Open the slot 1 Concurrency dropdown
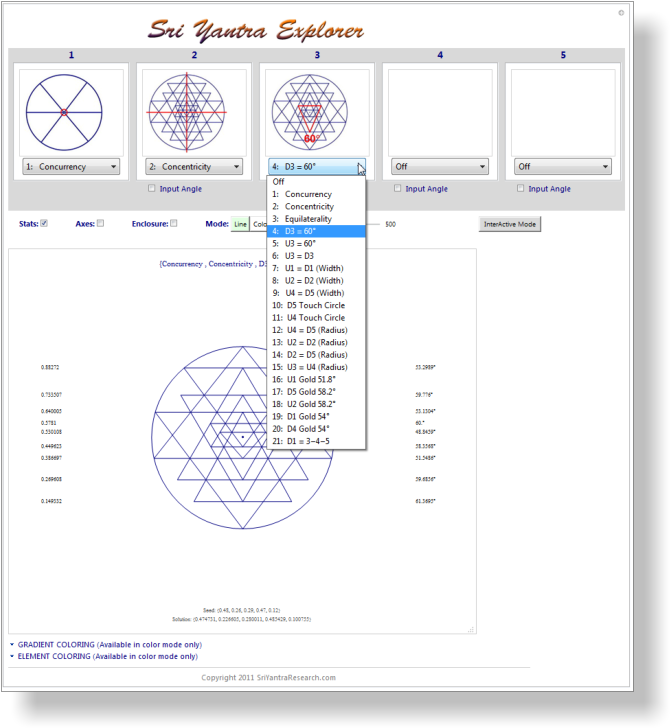This screenshot has height=728, width=670. tap(71, 166)
